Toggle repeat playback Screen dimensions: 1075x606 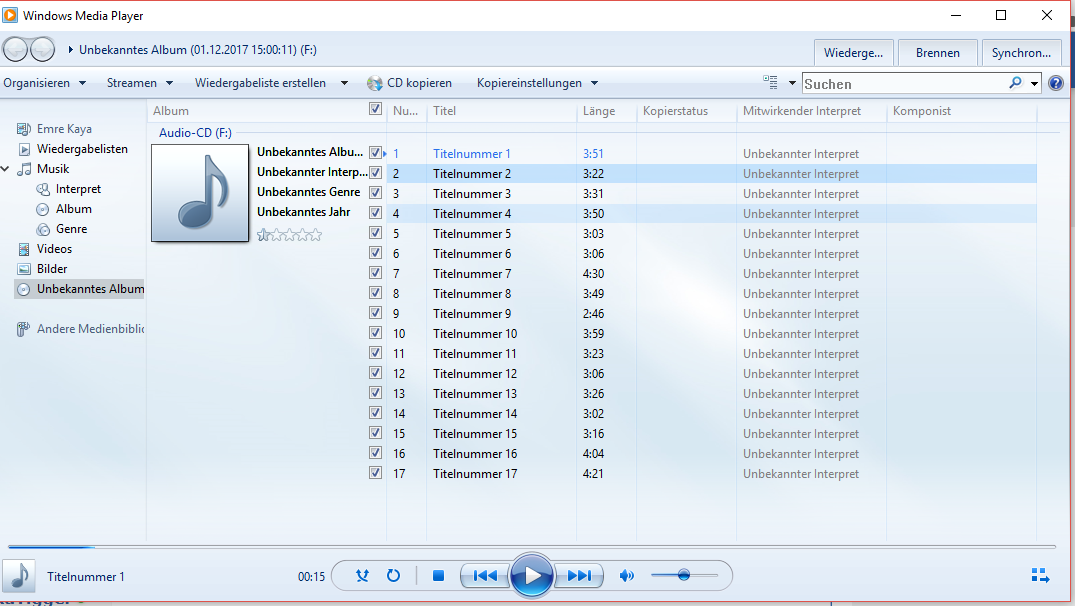pyautogui.click(x=394, y=576)
